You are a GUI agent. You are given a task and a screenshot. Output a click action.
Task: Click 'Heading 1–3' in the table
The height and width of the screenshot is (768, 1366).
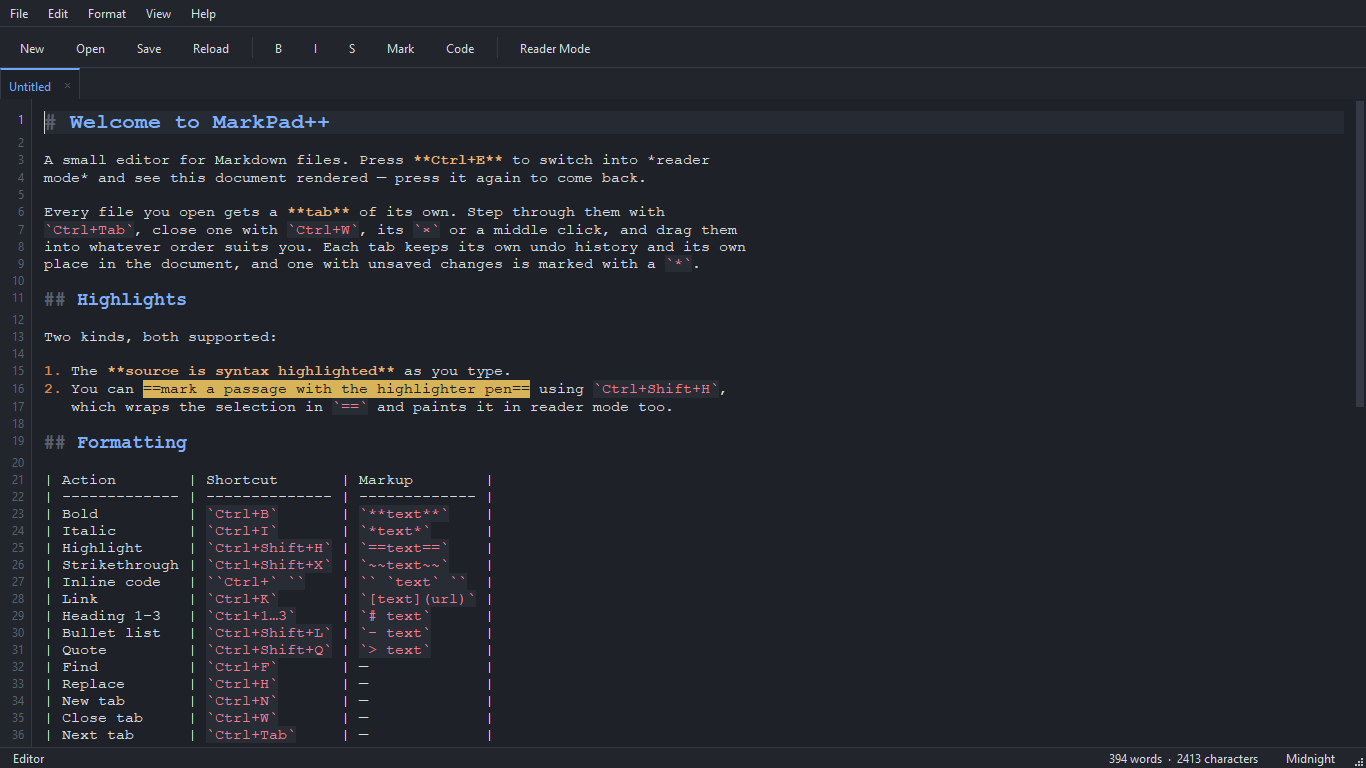(x=111, y=616)
